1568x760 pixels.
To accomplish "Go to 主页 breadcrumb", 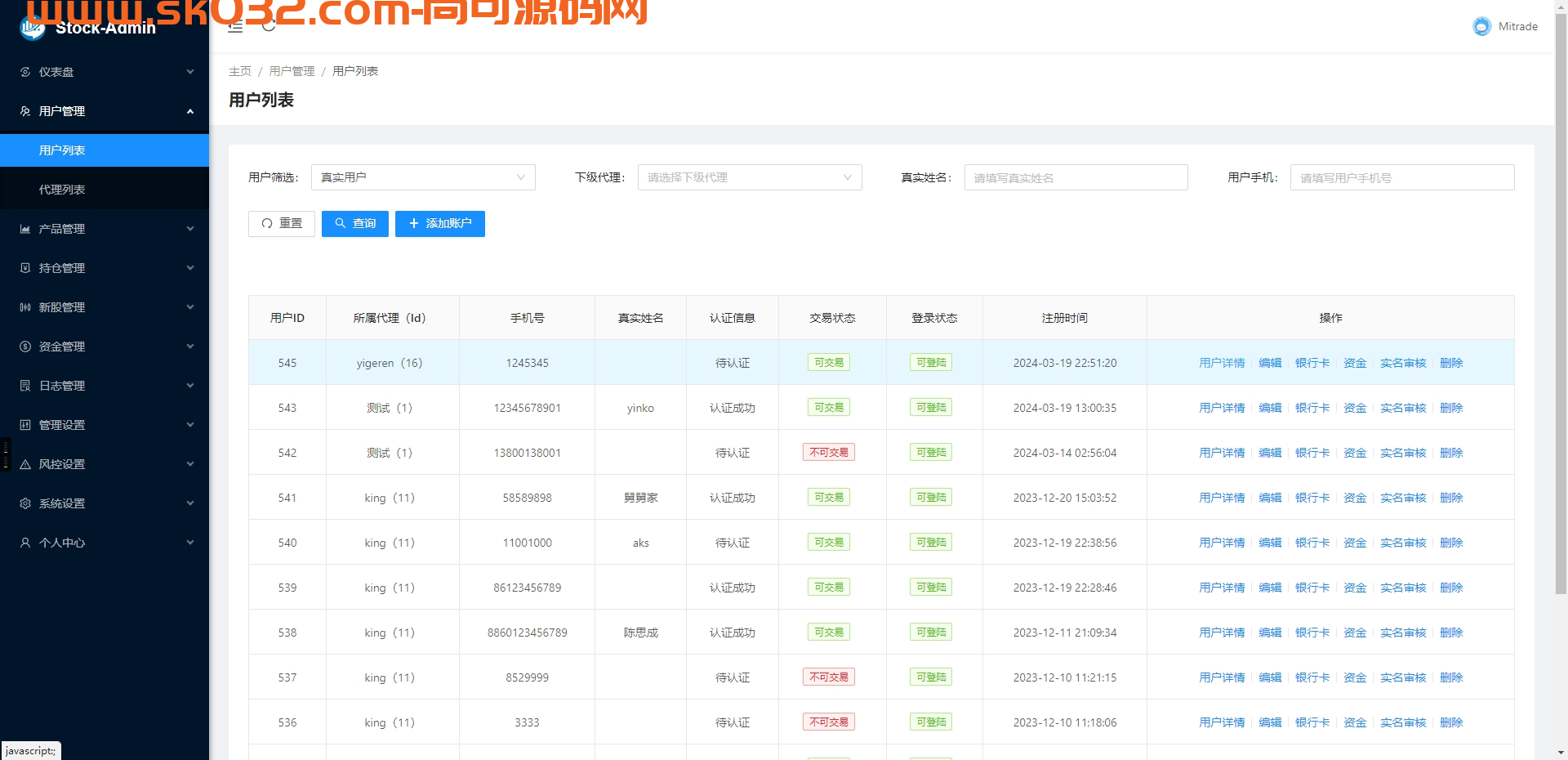I will pyautogui.click(x=240, y=71).
